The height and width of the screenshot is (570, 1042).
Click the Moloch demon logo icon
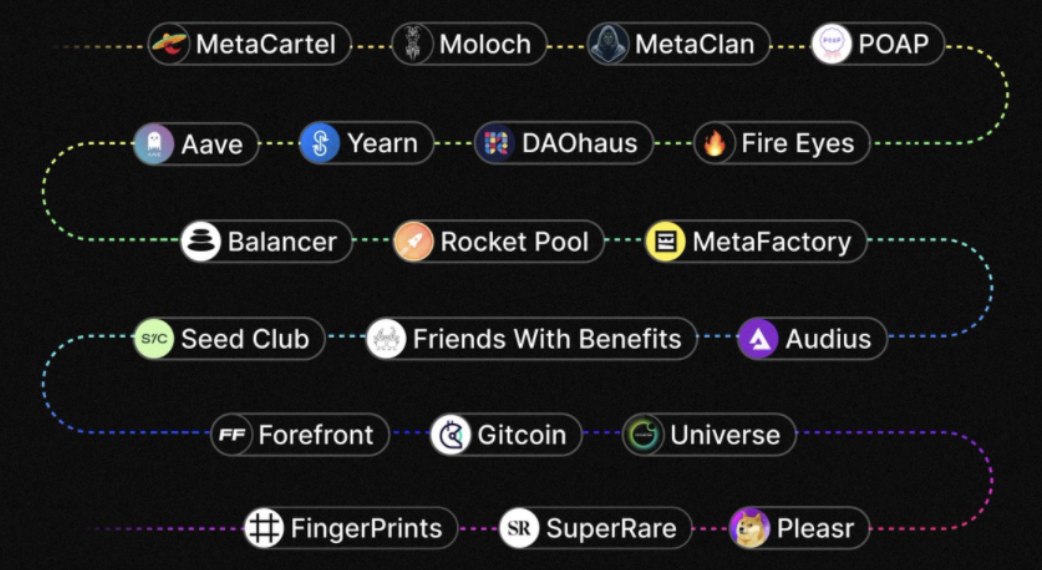point(413,44)
